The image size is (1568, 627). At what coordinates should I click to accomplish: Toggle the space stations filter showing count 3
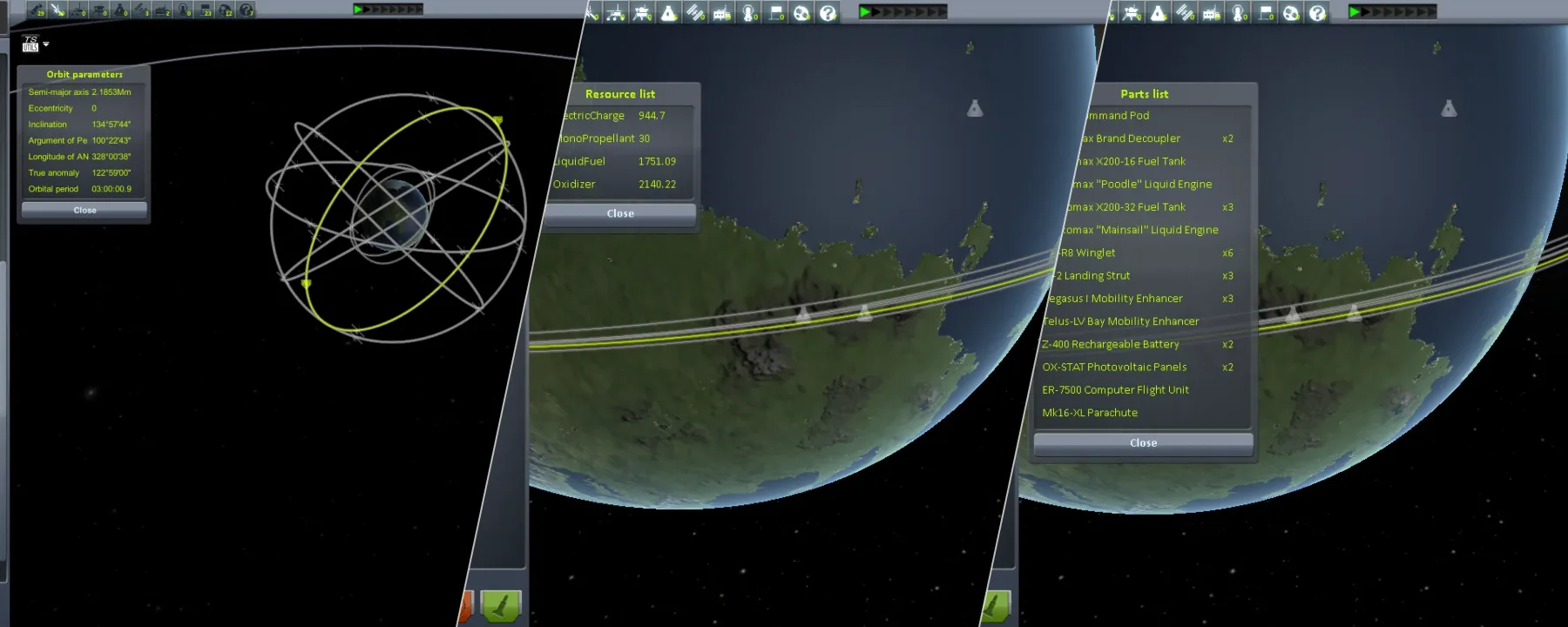(x=142, y=10)
